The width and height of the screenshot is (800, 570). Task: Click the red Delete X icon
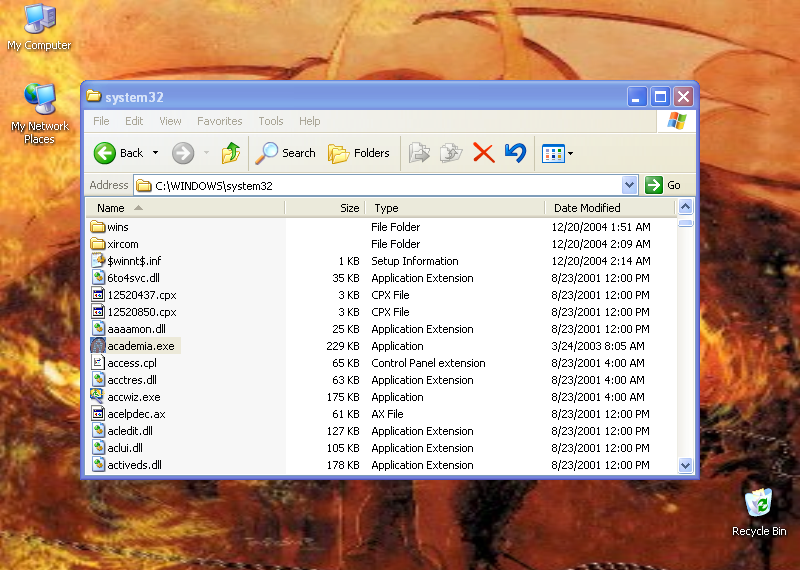[x=484, y=153]
